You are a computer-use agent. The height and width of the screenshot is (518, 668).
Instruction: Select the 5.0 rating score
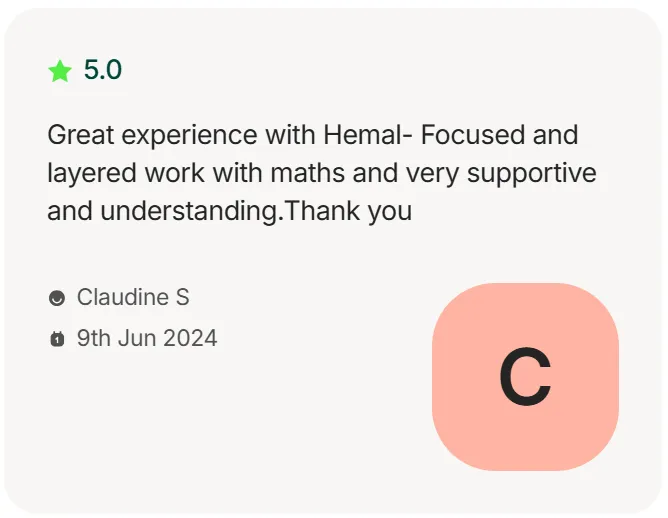(103, 69)
